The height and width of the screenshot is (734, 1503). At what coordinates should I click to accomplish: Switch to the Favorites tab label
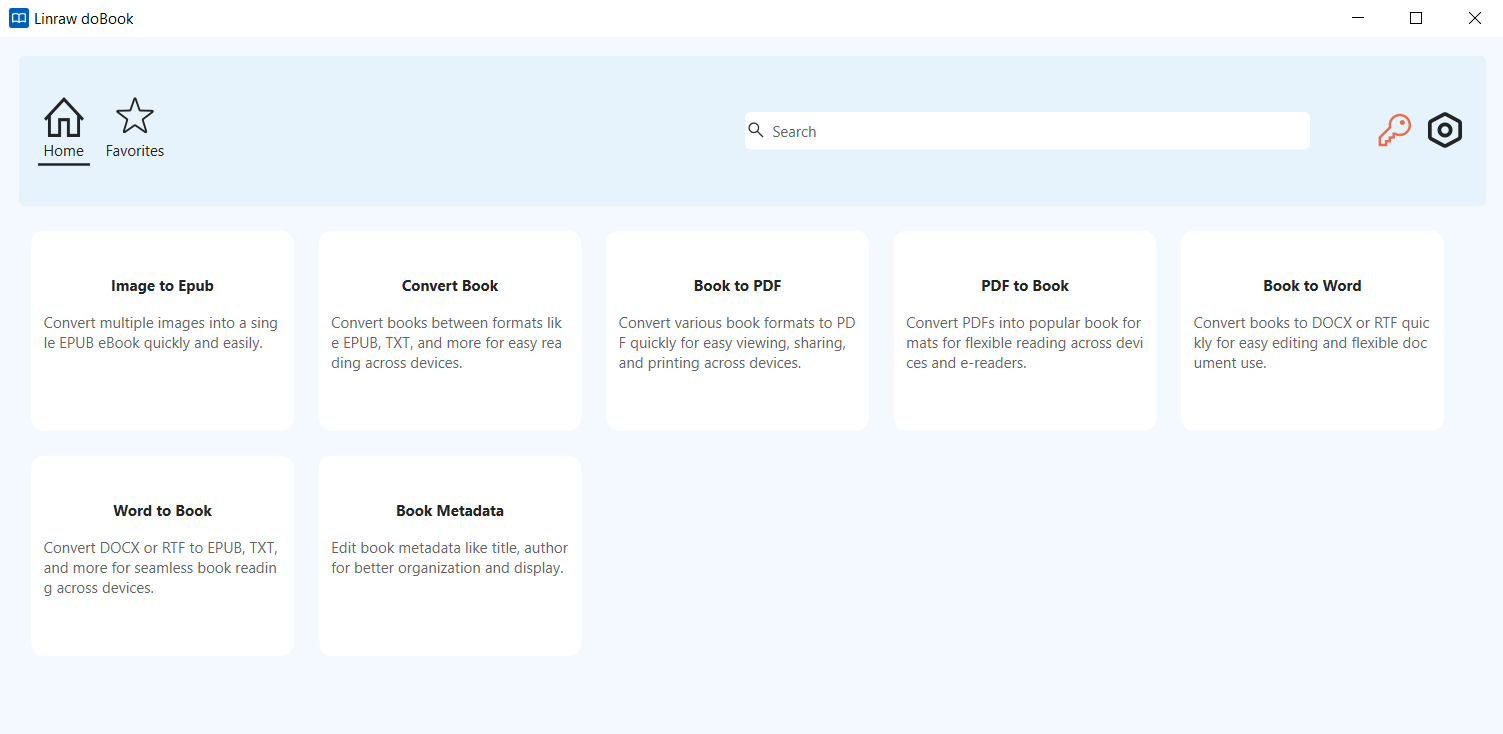(135, 151)
